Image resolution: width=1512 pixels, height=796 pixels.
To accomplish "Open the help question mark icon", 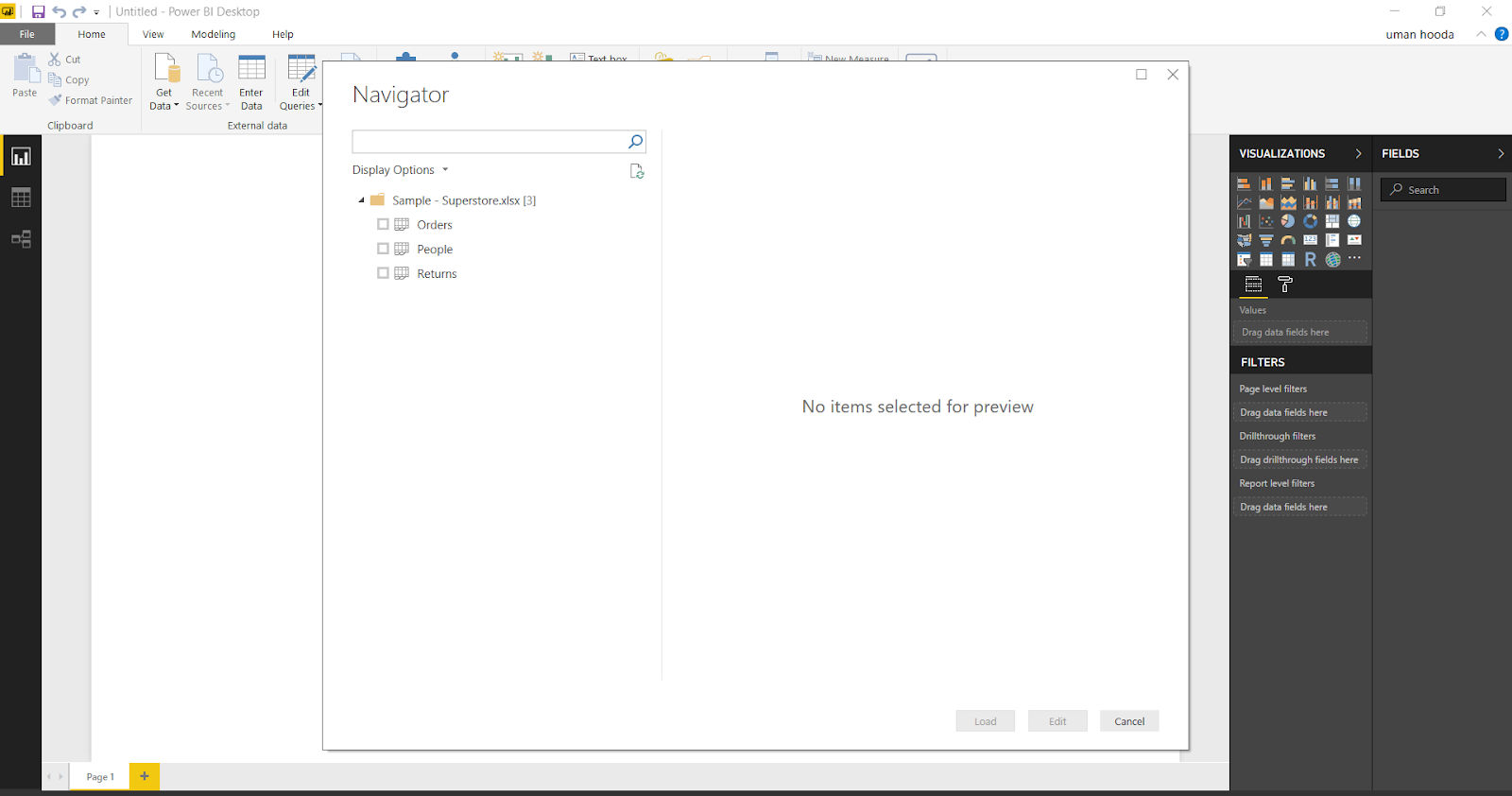I will 1502,34.
